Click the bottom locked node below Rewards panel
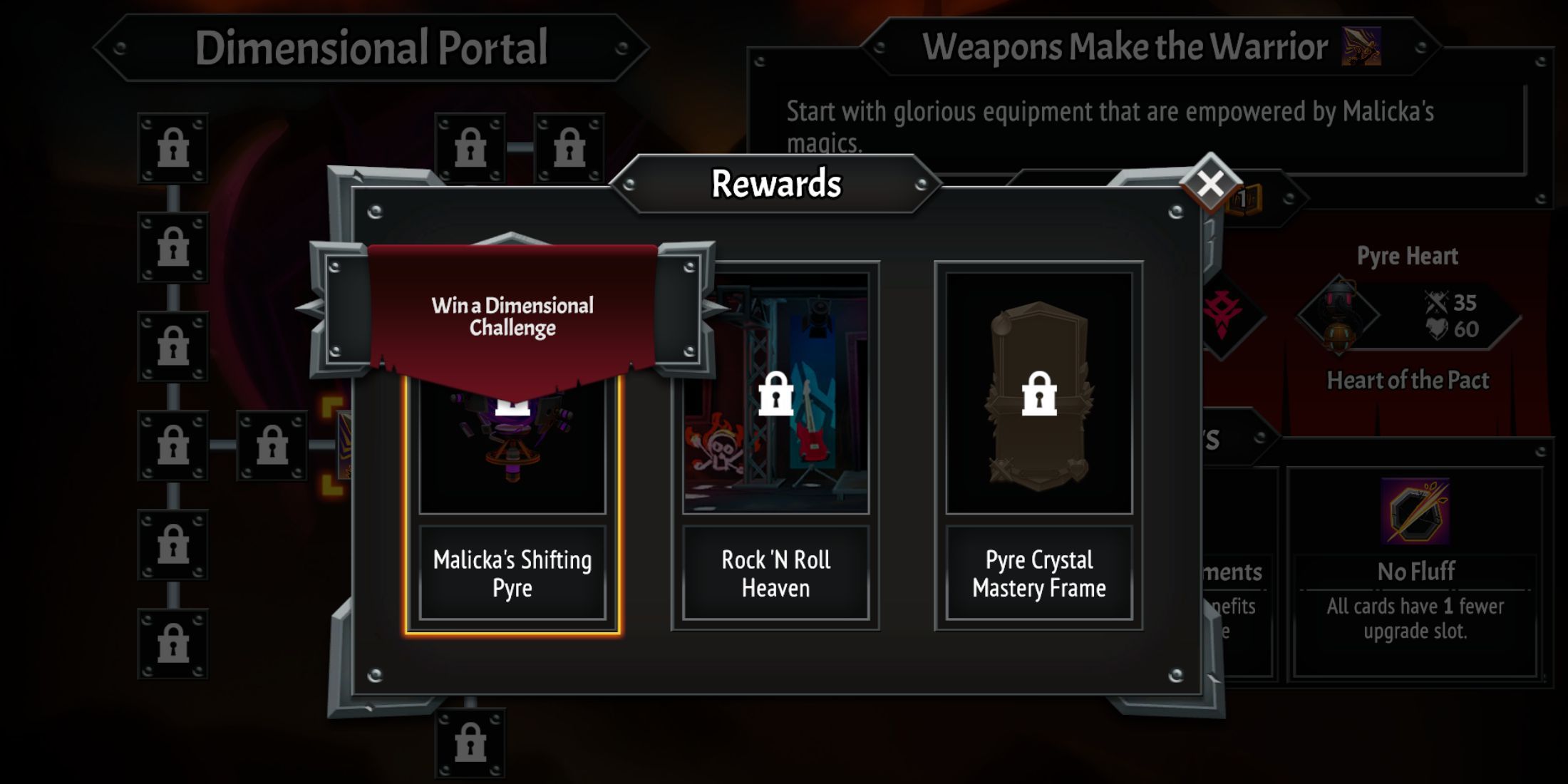1568x784 pixels. 470,743
